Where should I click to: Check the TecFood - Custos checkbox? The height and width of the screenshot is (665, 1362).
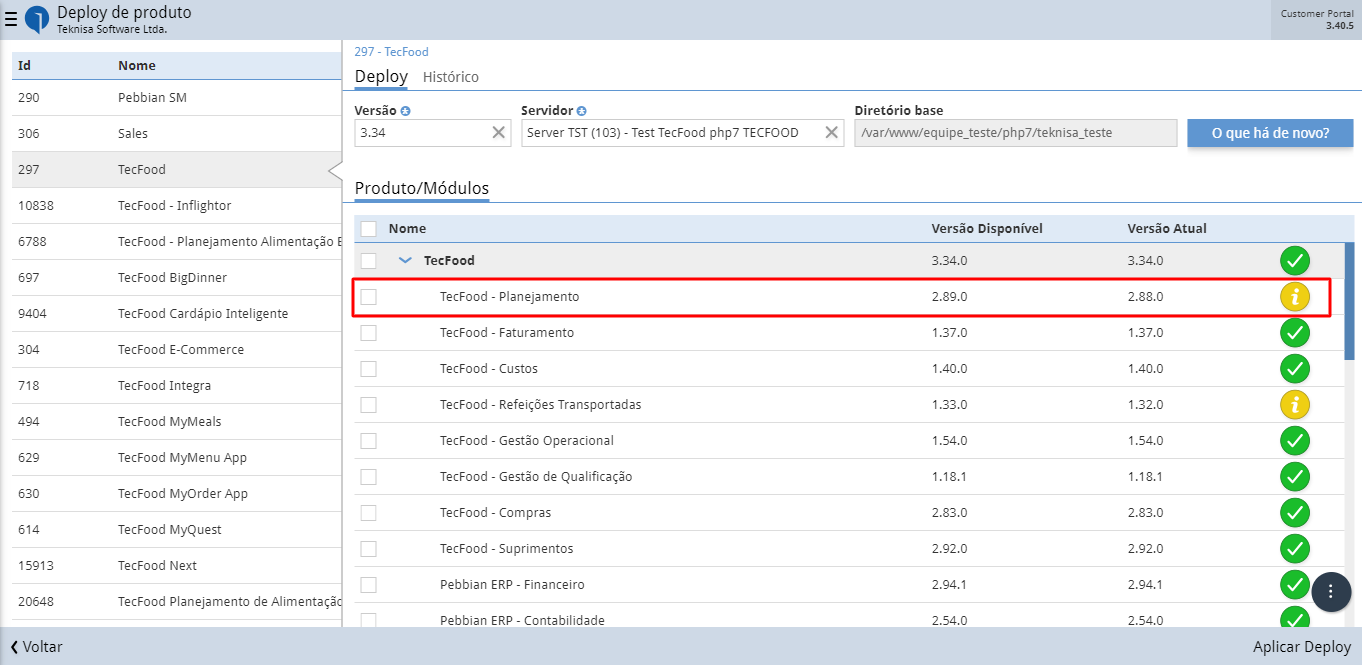368,369
